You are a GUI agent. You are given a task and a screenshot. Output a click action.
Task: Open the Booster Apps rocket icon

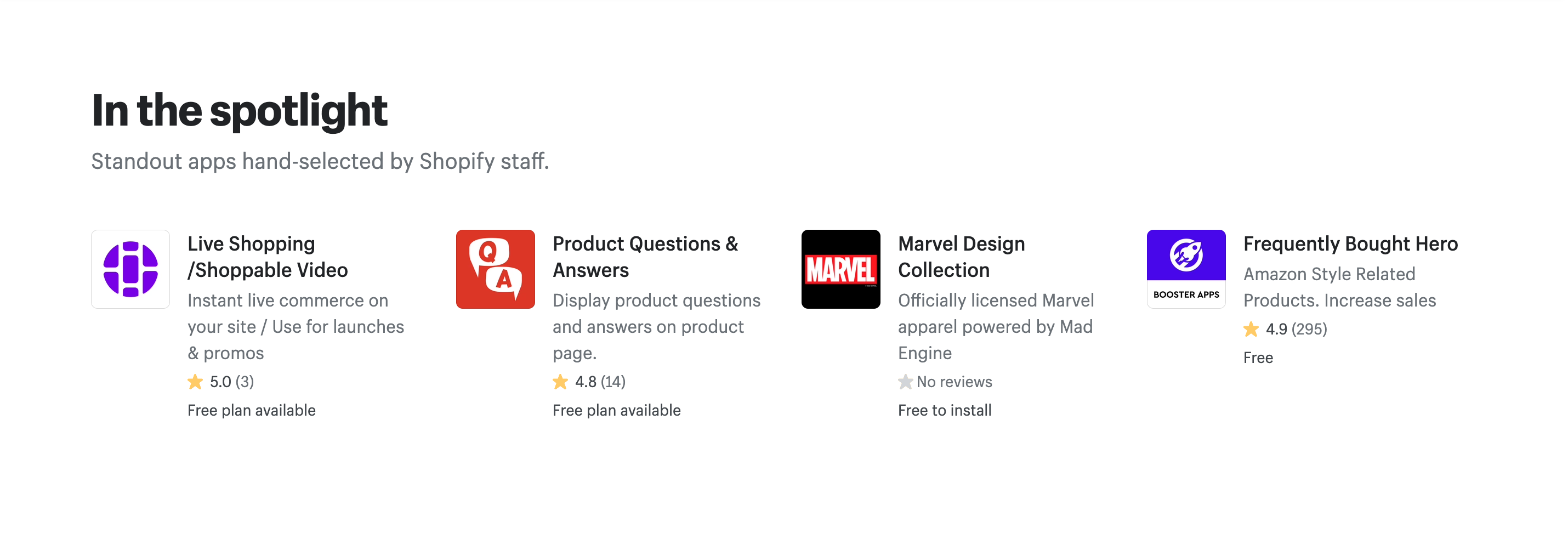(1186, 269)
